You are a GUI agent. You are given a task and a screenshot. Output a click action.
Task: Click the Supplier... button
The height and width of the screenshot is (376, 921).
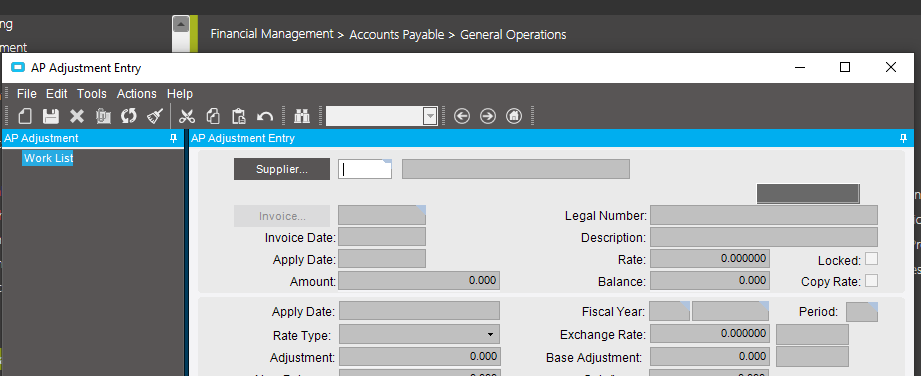click(x=282, y=169)
